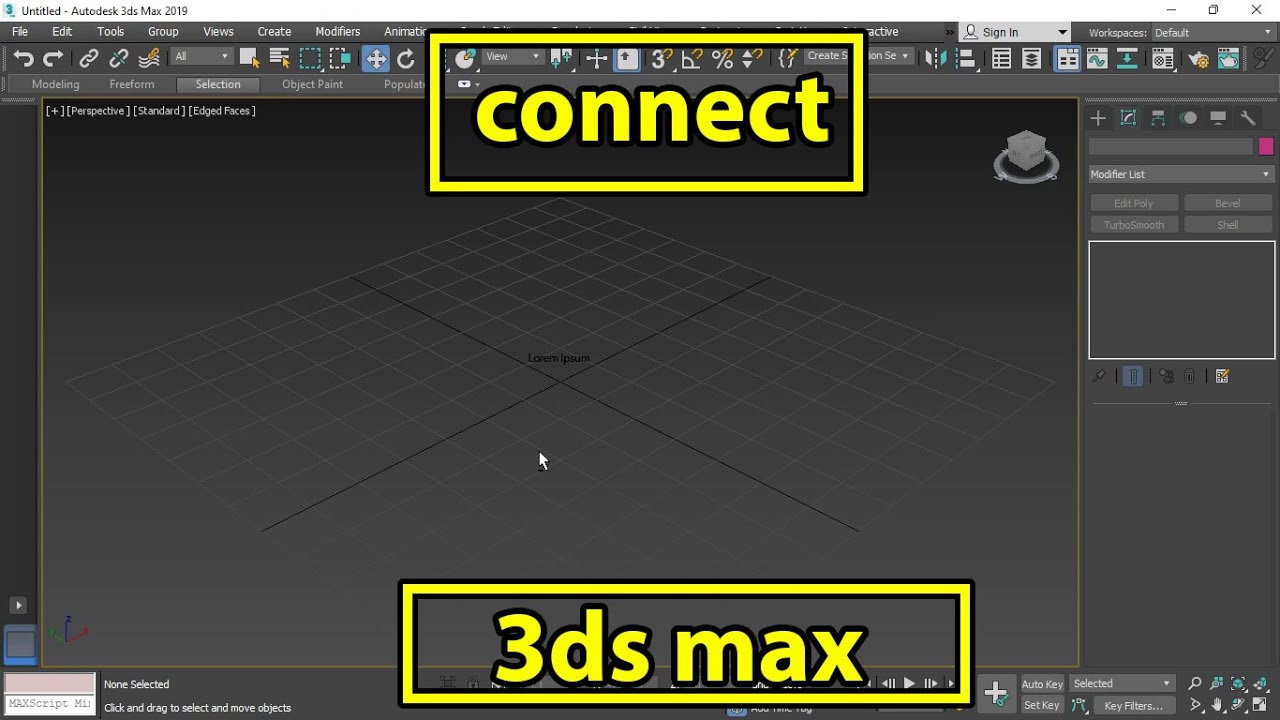
Task: Open the named selection sets dropdown
Action: click(x=859, y=56)
